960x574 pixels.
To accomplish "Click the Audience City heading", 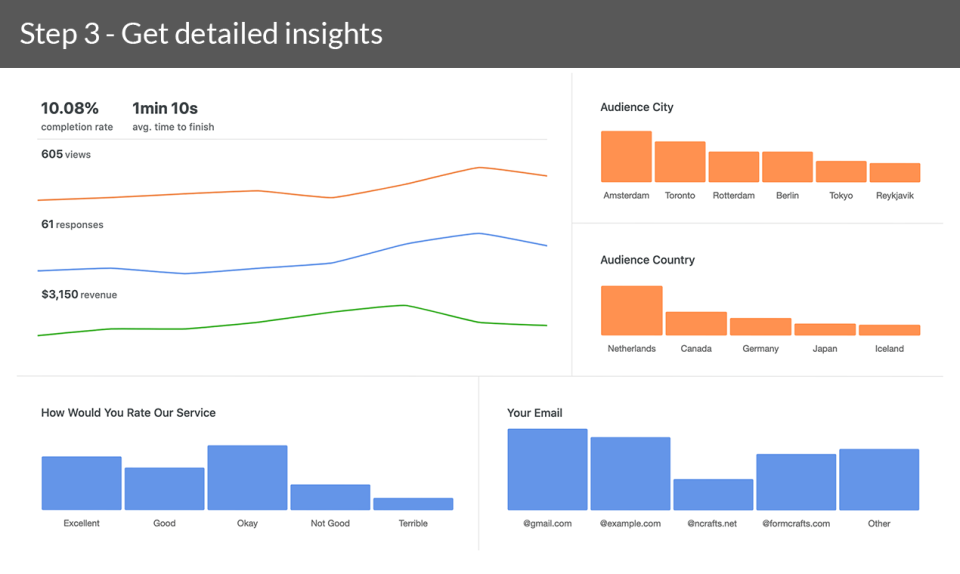I will click(637, 107).
